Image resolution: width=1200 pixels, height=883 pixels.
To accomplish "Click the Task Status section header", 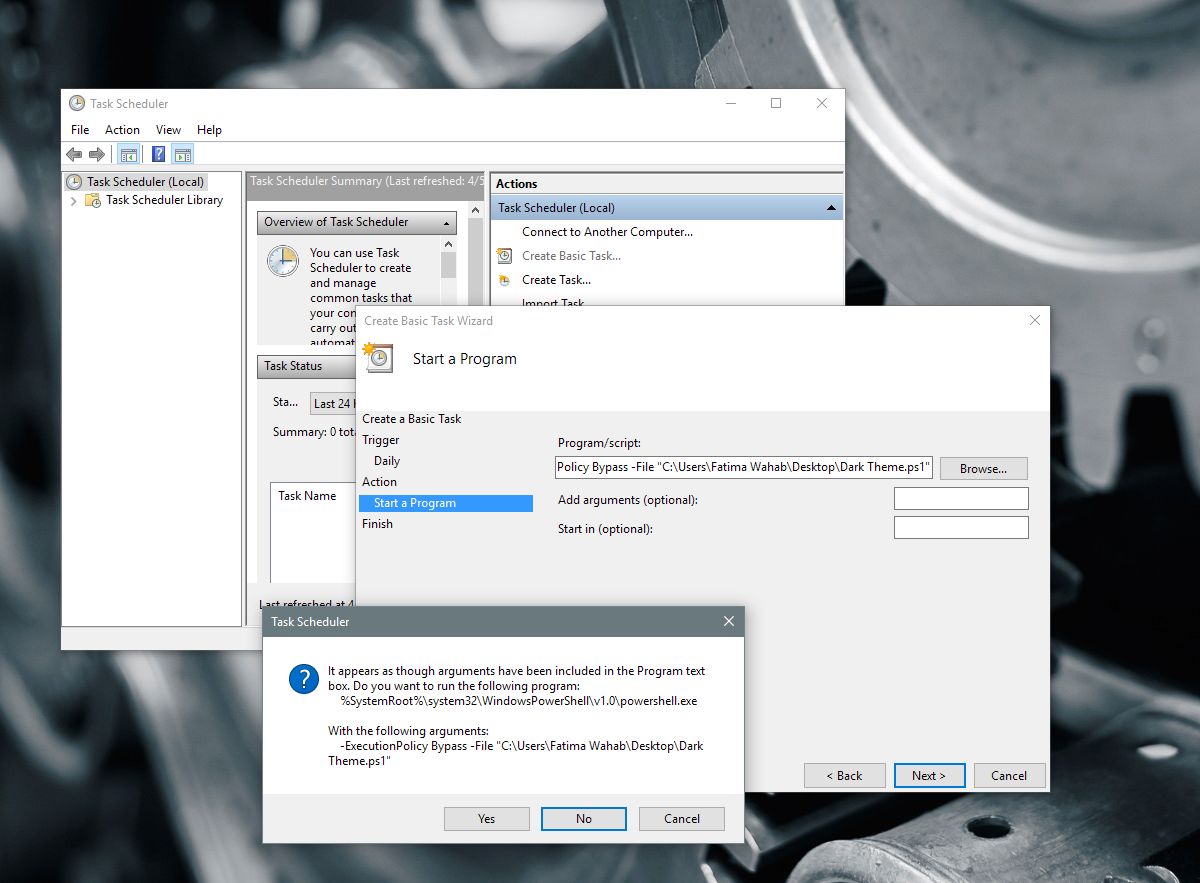I will pos(305,366).
